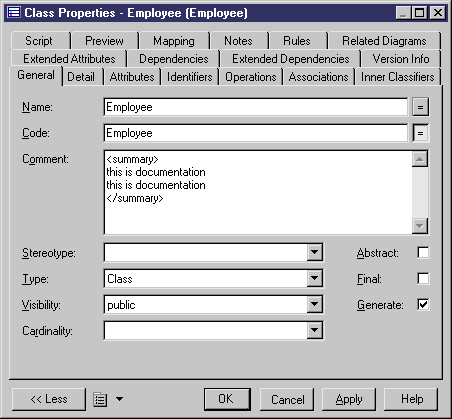Click the Comment scrollbar up arrow
The width and height of the screenshot is (452, 419).
pyautogui.click(x=420, y=159)
